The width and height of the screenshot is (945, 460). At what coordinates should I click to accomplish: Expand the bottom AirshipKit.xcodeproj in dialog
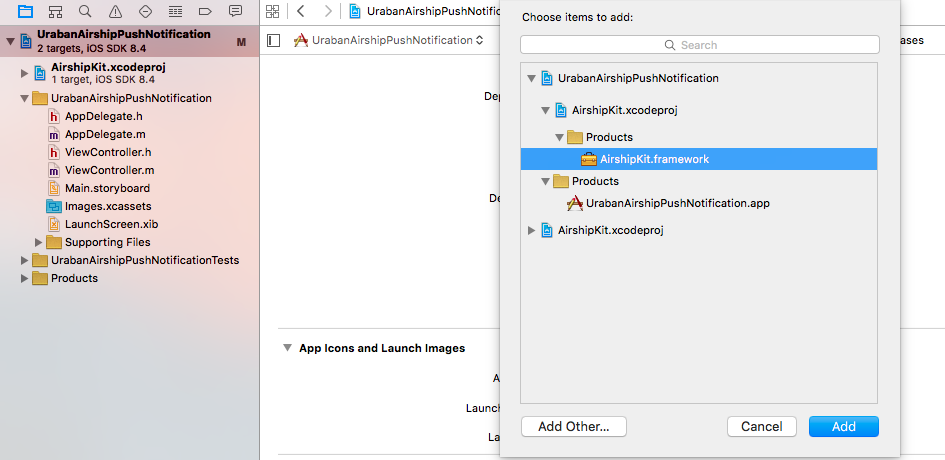point(531,230)
